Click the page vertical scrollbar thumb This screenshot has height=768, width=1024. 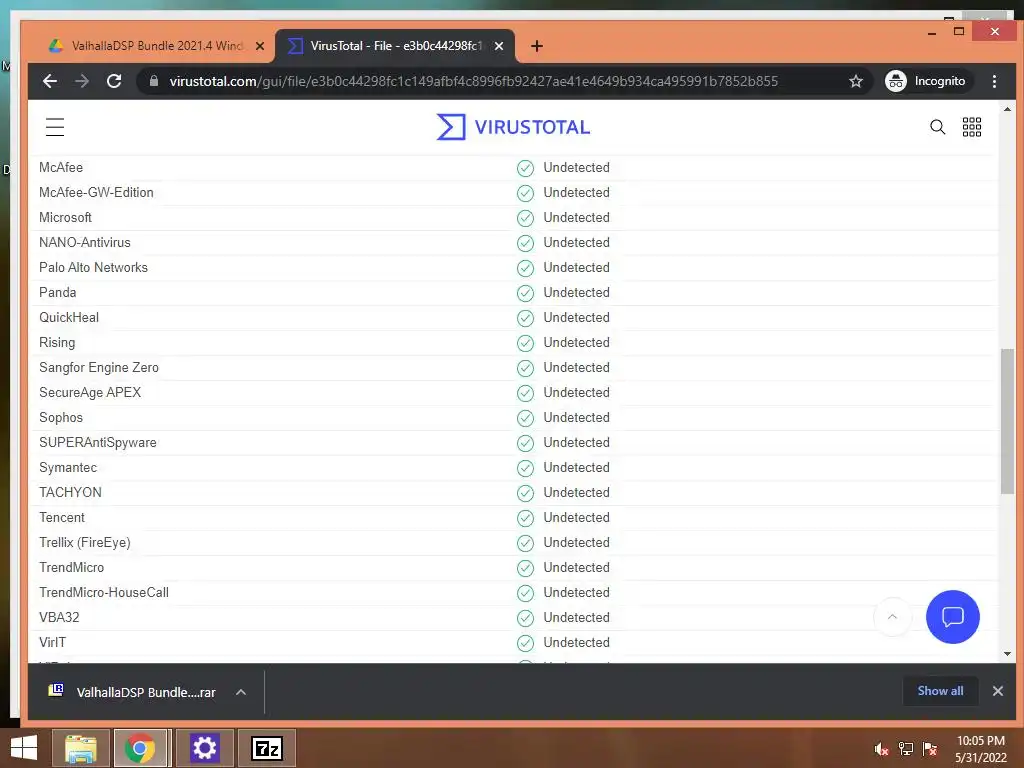1007,421
